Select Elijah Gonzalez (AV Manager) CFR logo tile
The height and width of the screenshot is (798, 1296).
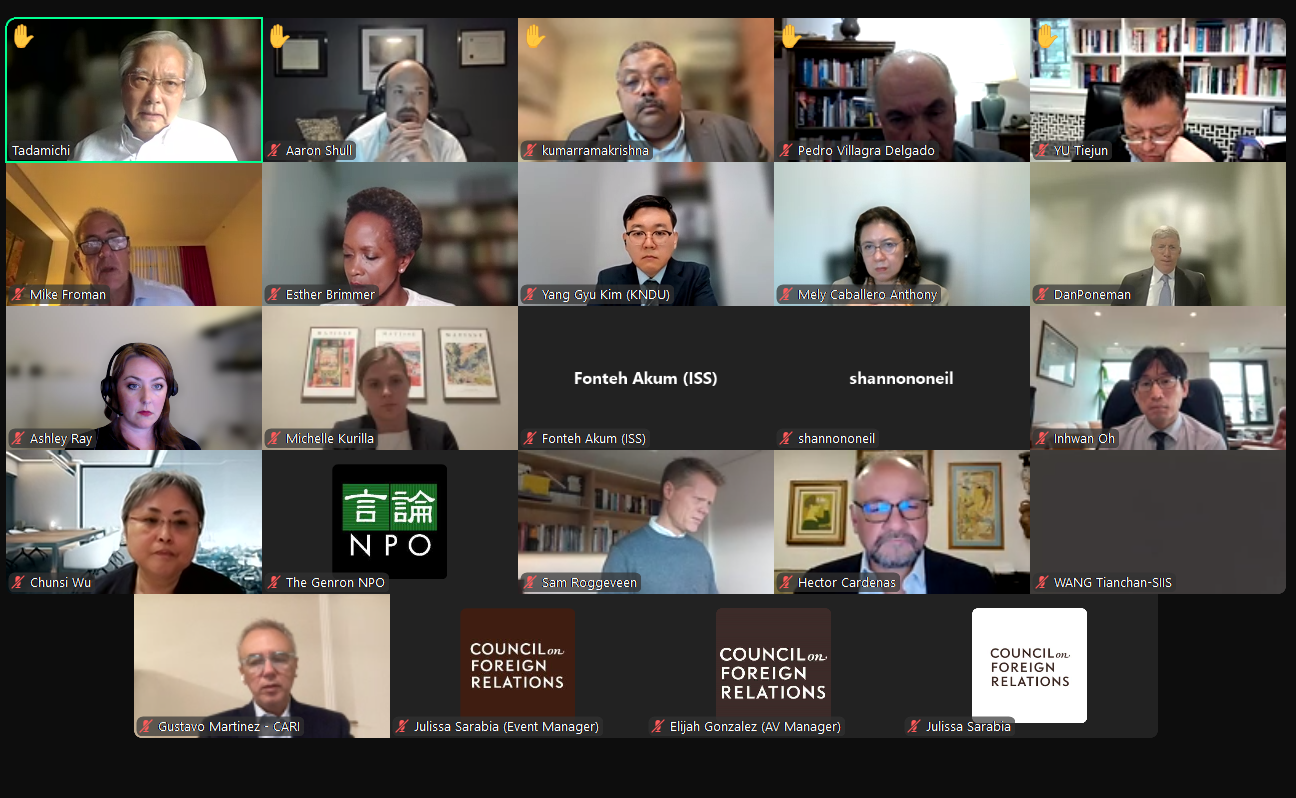click(x=774, y=666)
